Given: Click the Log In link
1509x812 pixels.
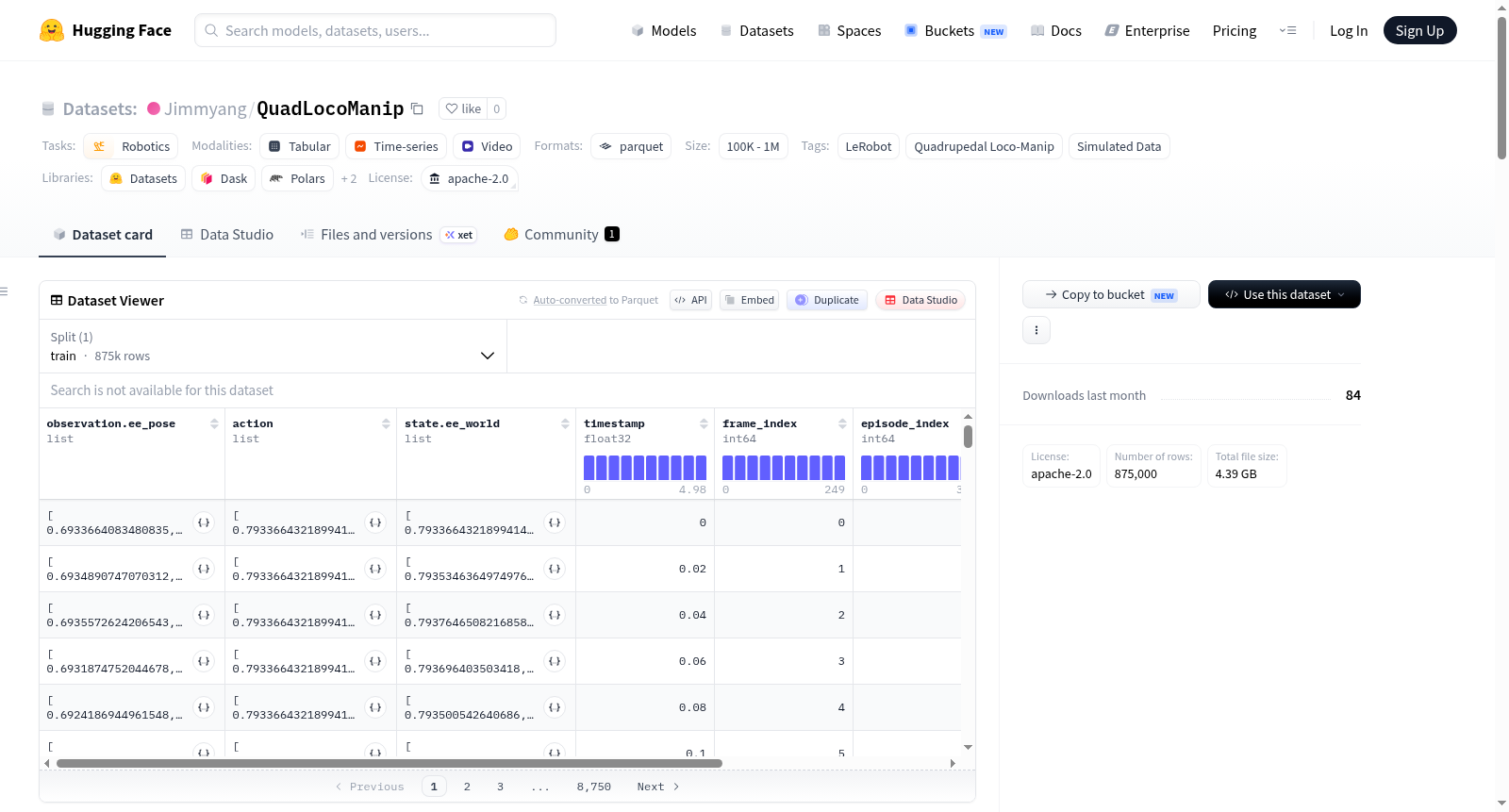Looking at the screenshot, I should click(x=1349, y=30).
